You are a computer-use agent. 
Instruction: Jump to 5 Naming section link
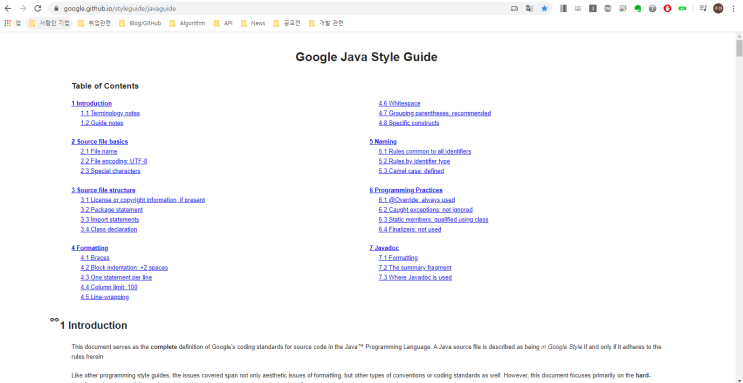383,142
